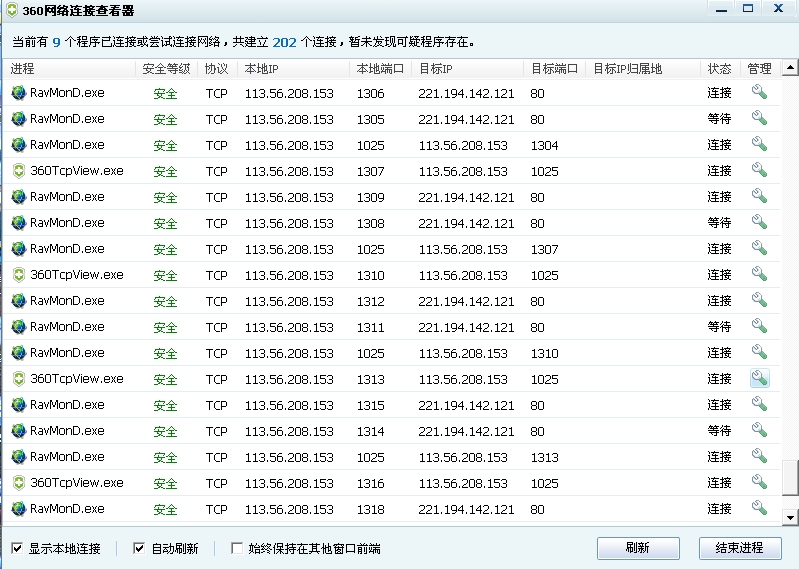Click the 刷新 button

[638, 548]
